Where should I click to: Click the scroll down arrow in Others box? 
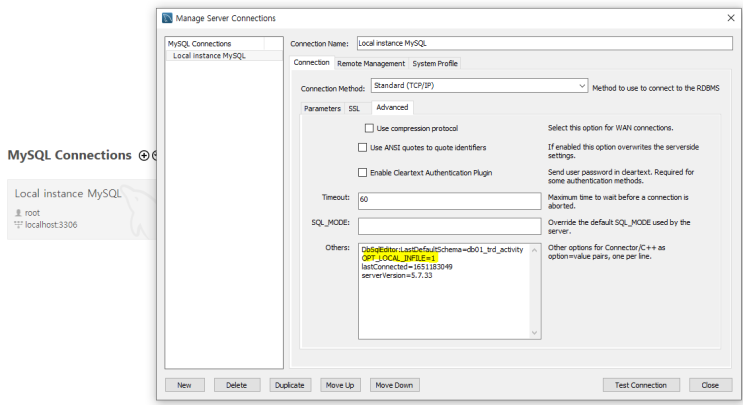point(535,333)
